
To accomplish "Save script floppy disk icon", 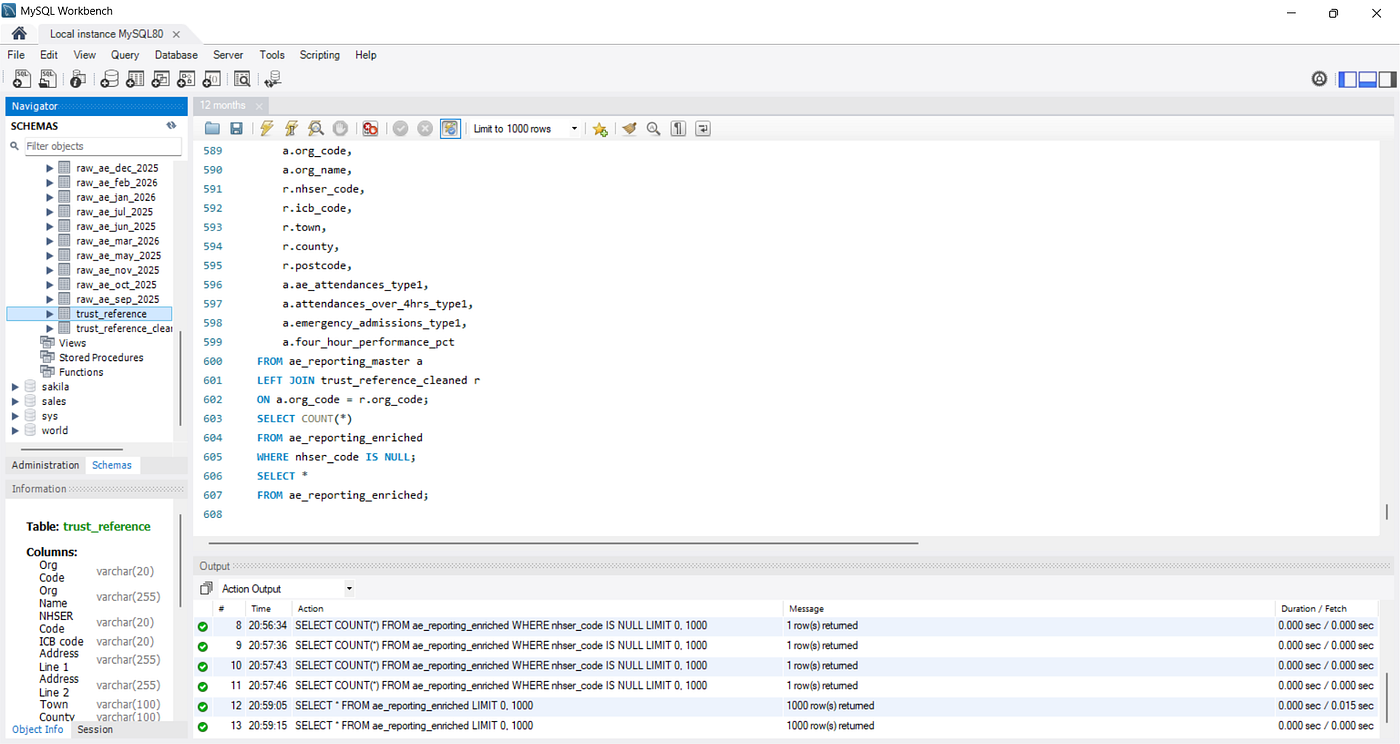I will (x=237, y=129).
